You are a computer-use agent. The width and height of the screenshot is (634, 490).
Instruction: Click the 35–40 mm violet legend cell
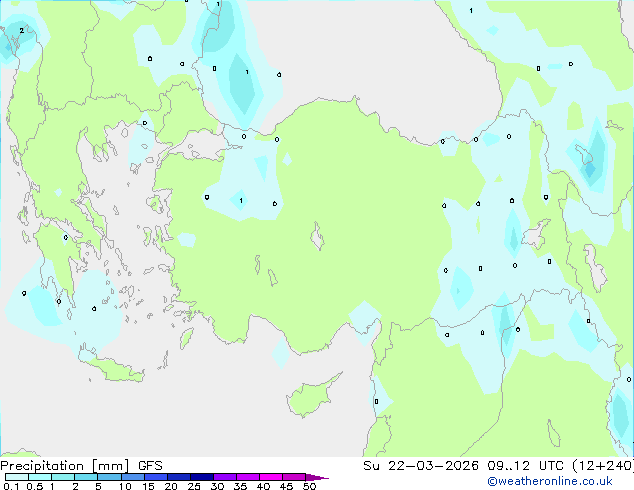pyautogui.click(x=247, y=477)
